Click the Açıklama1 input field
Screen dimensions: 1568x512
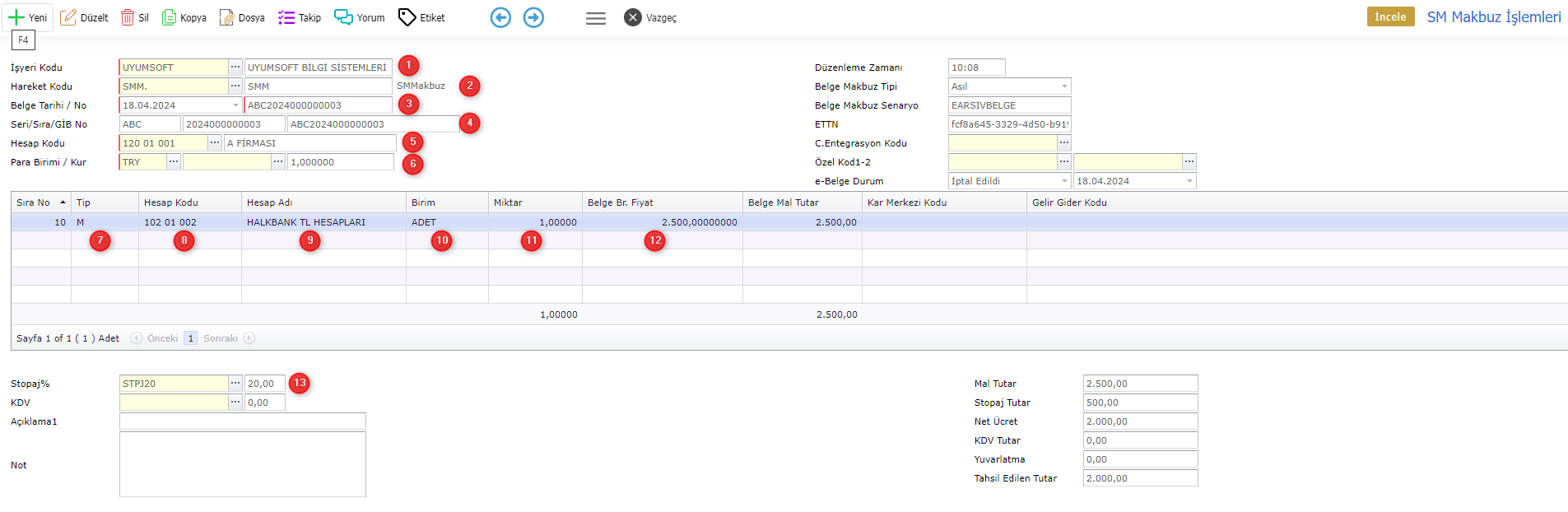pyautogui.click(x=243, y=421)
